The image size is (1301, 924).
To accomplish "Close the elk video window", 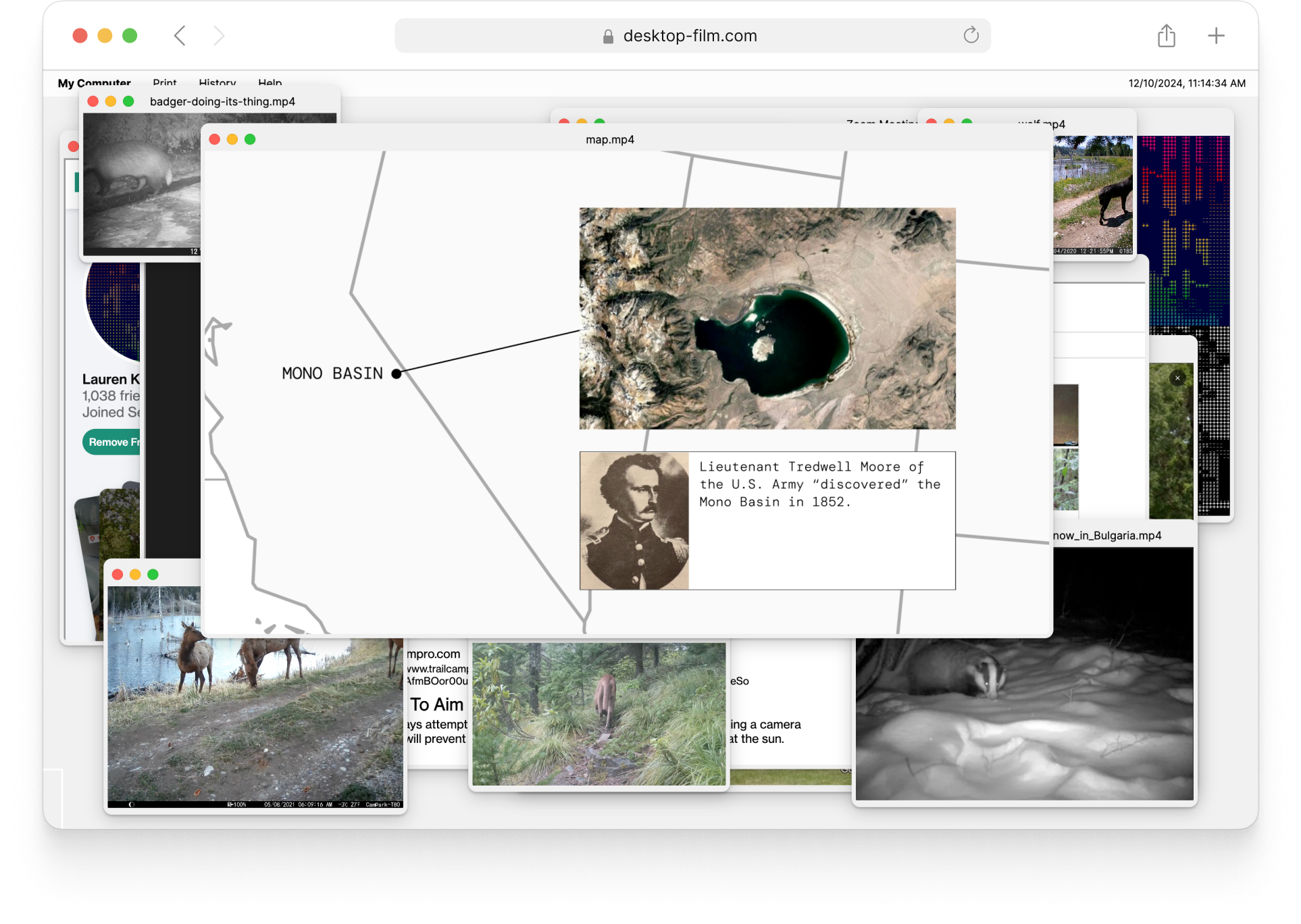I will click(x=118, y=574).
